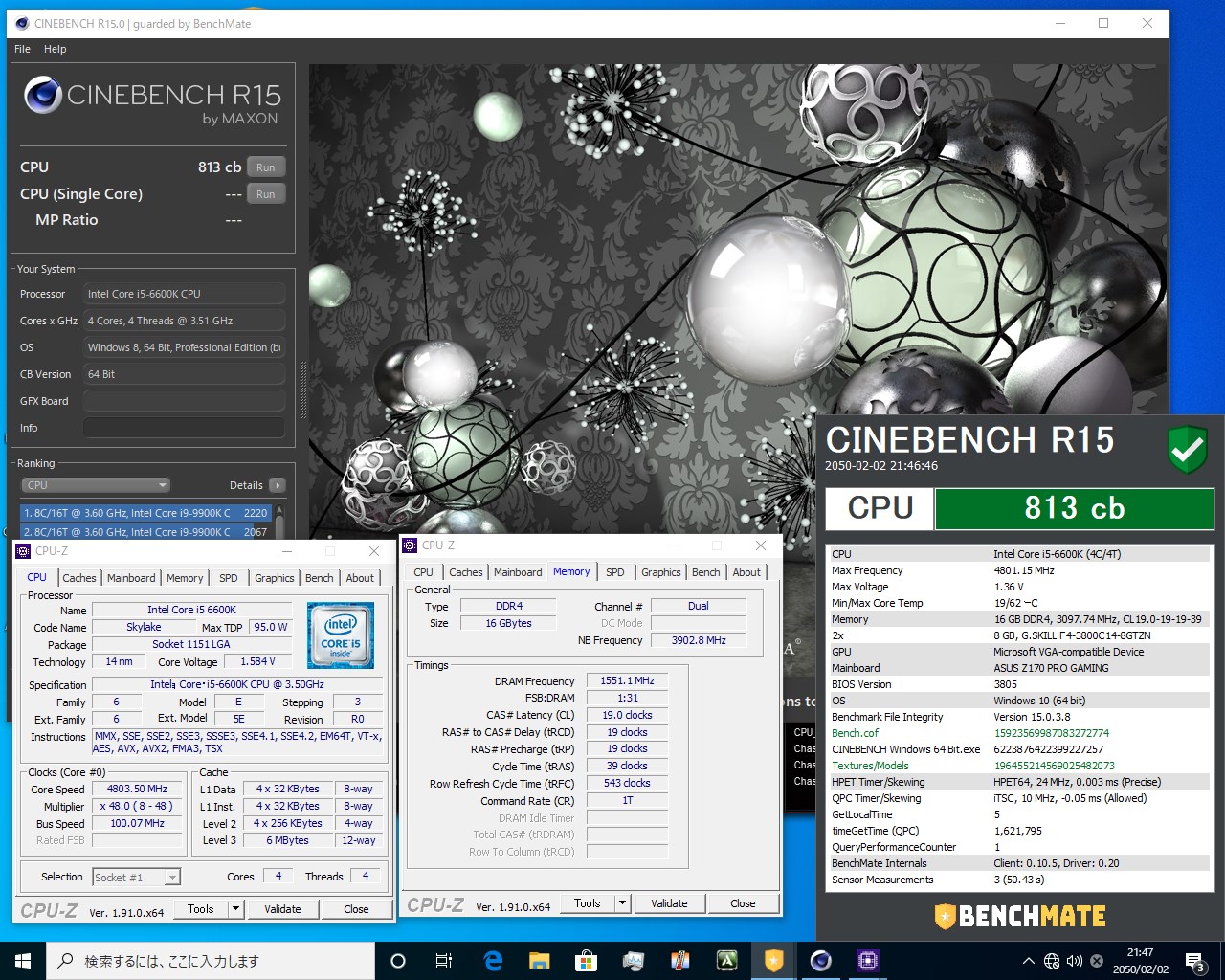
Task: Click the BenchMate logo at panel bottom
Action: click(1020, 916)
